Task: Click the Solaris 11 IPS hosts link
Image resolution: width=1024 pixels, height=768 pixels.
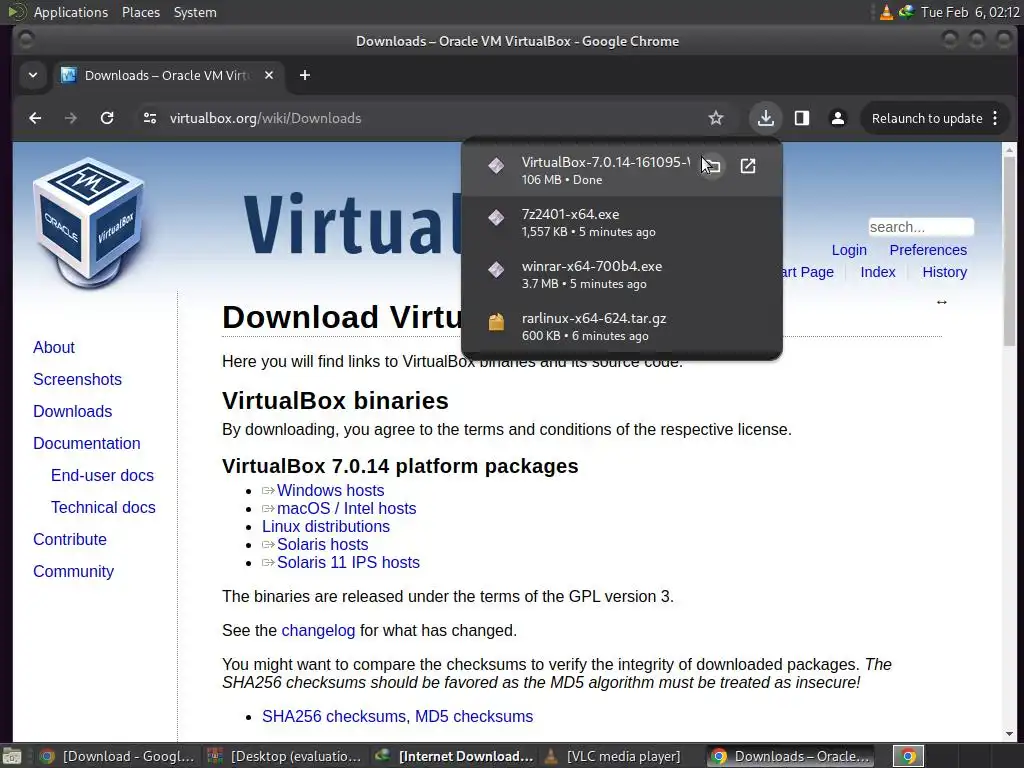Action: tap(348, 562)
